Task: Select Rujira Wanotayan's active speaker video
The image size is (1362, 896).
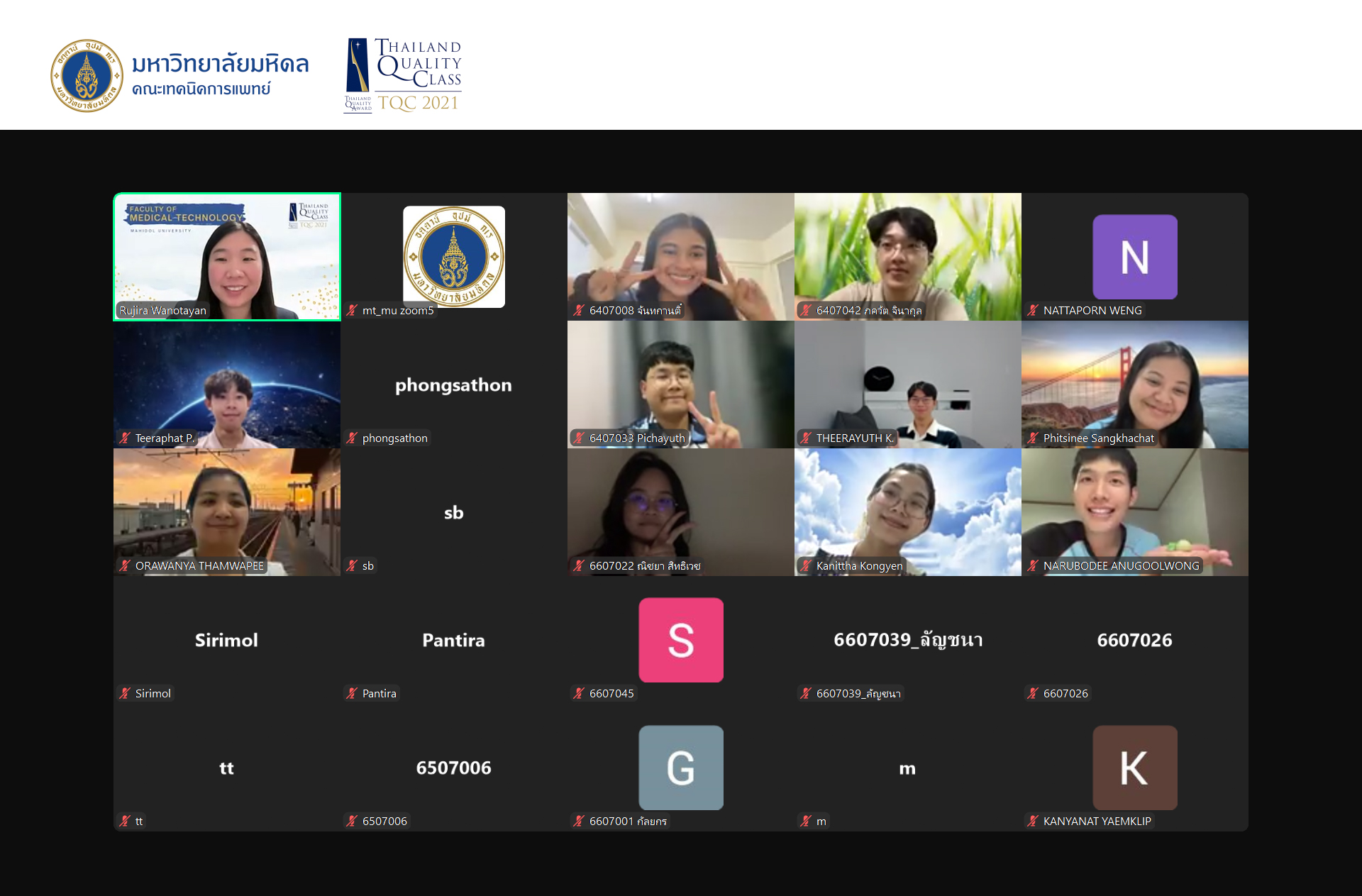Action: 227,257
